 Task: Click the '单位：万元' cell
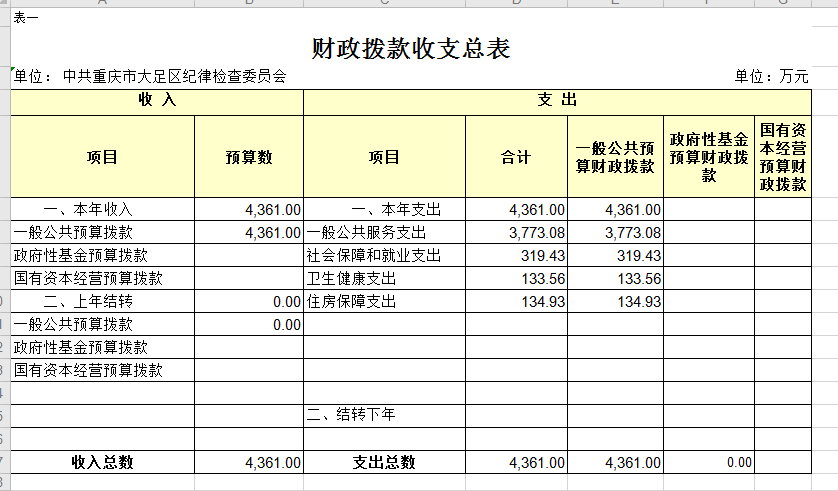coord(771,76)
